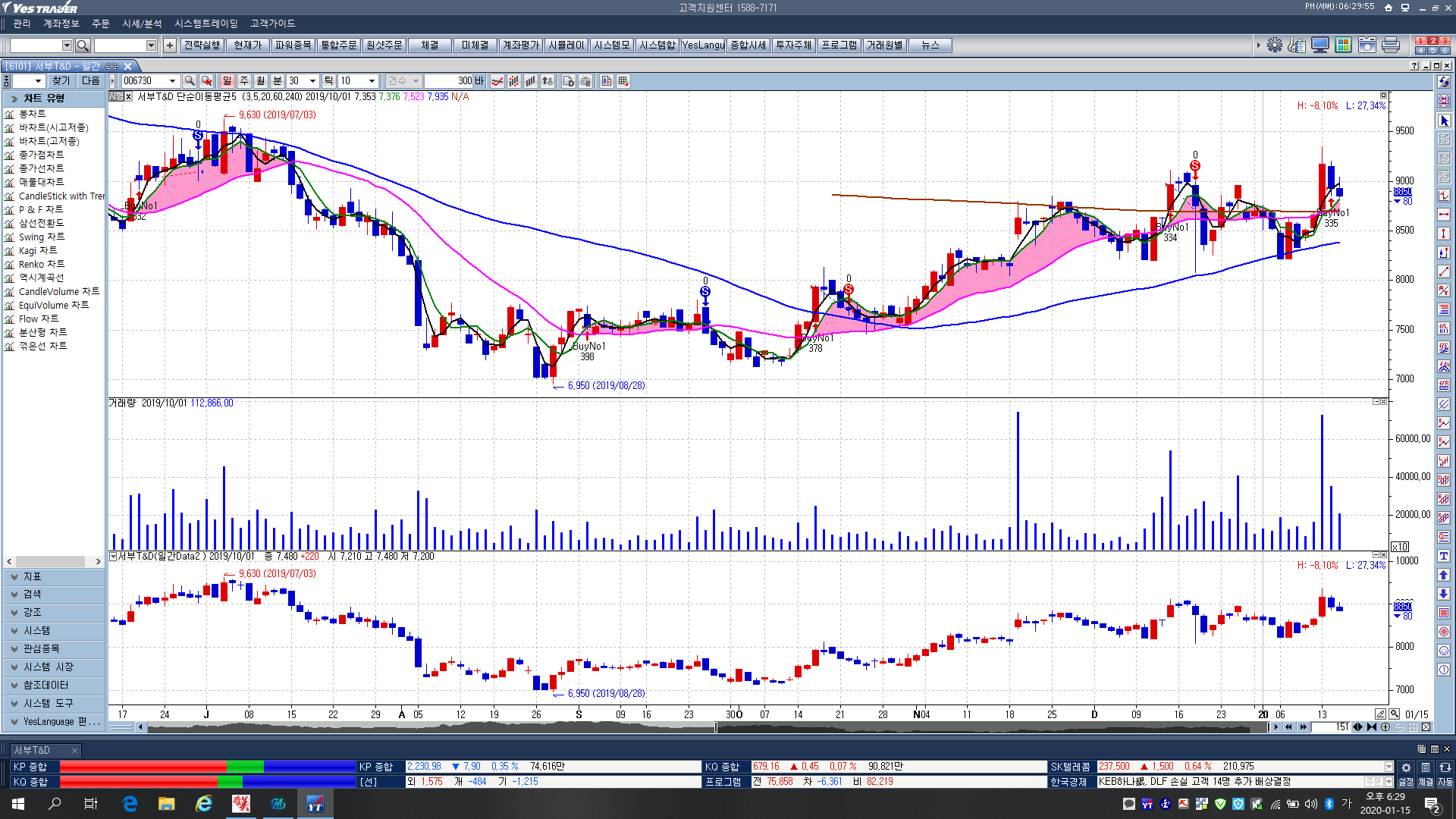Open the 시스템트레이딩 menu

pos(206,24)
